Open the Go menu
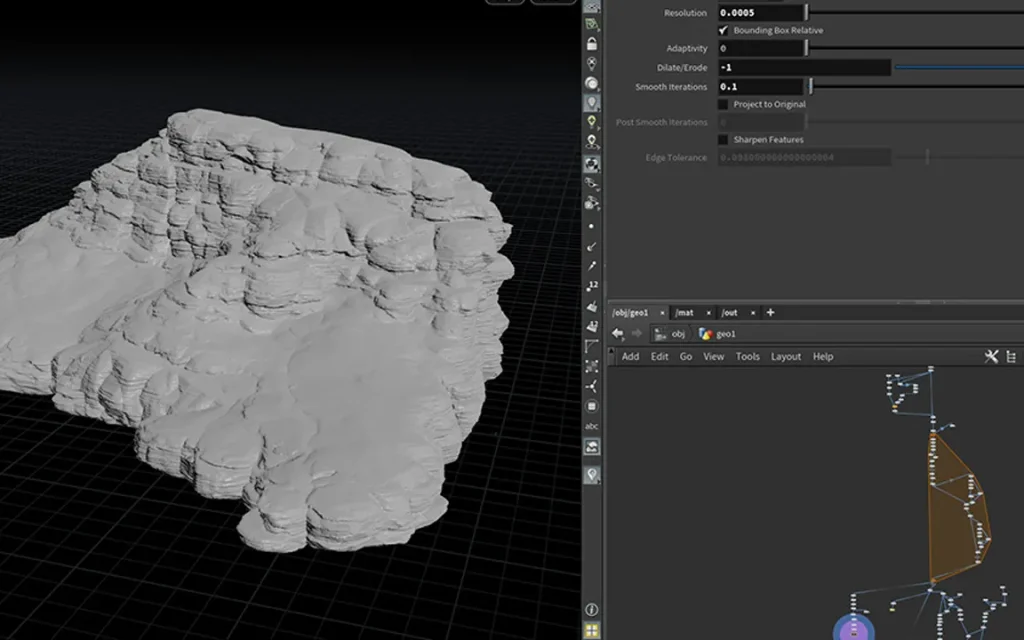This screenshot has height=640, width=1024. (686, 357)
